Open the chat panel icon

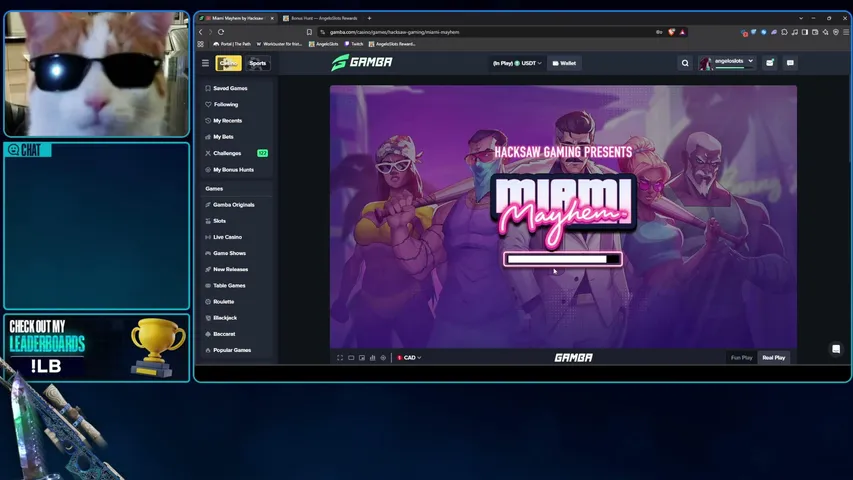coord(790,63)
